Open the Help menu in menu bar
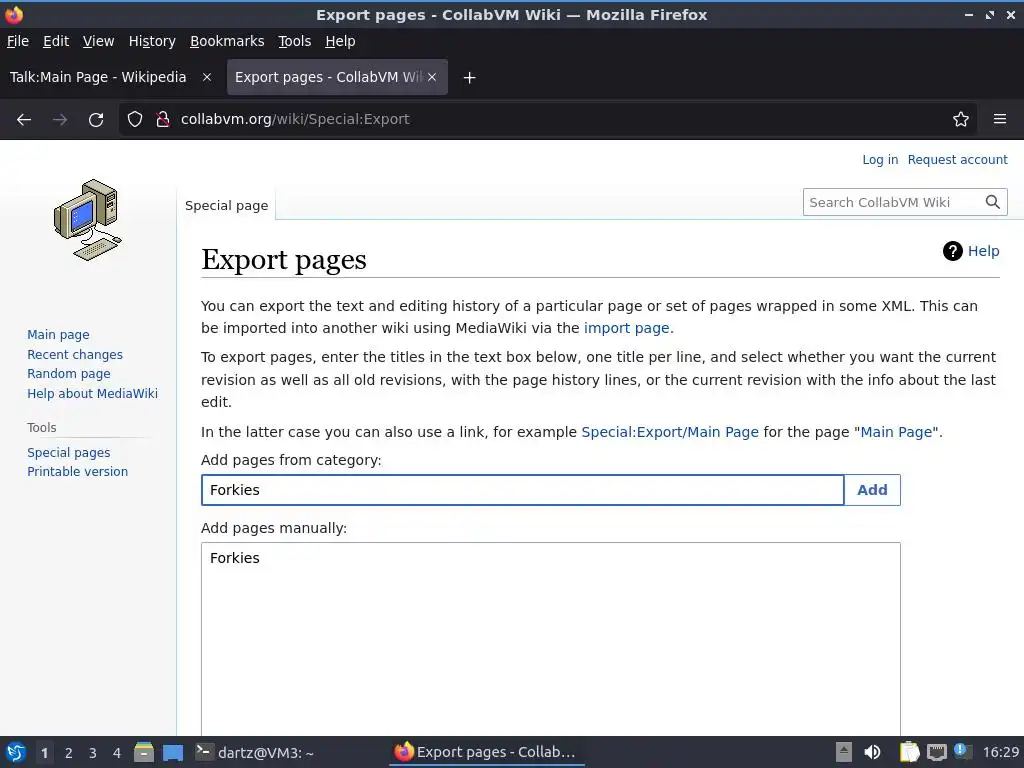Screen dimensions: 1024x768 coord(340,41)
